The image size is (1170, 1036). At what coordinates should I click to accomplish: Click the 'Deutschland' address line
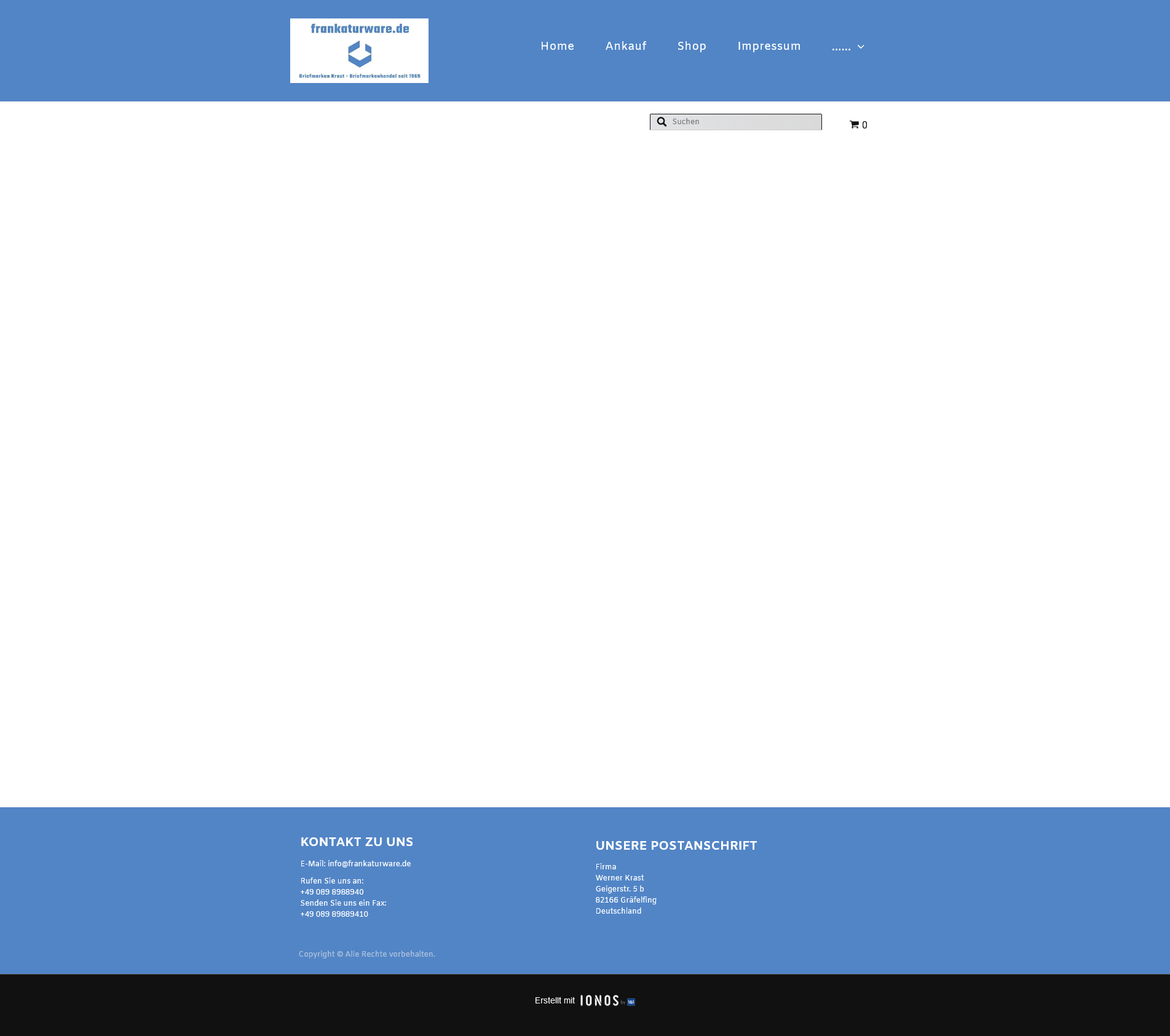[619, 911]
